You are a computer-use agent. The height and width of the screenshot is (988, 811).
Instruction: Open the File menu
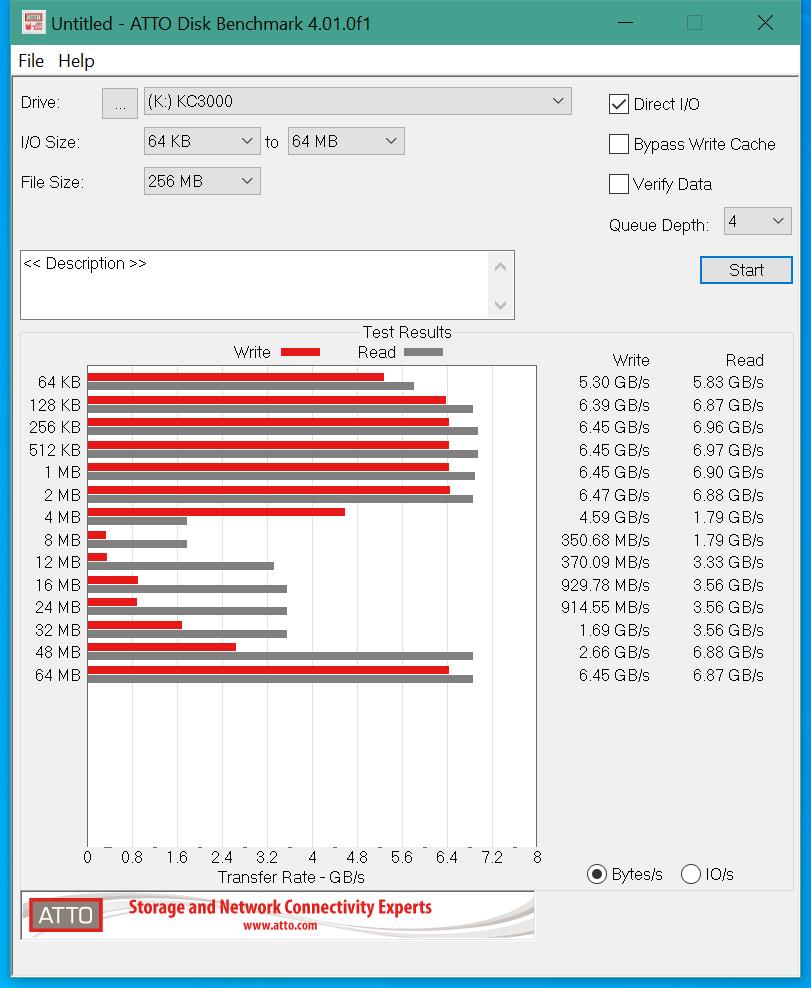(31, 61)
